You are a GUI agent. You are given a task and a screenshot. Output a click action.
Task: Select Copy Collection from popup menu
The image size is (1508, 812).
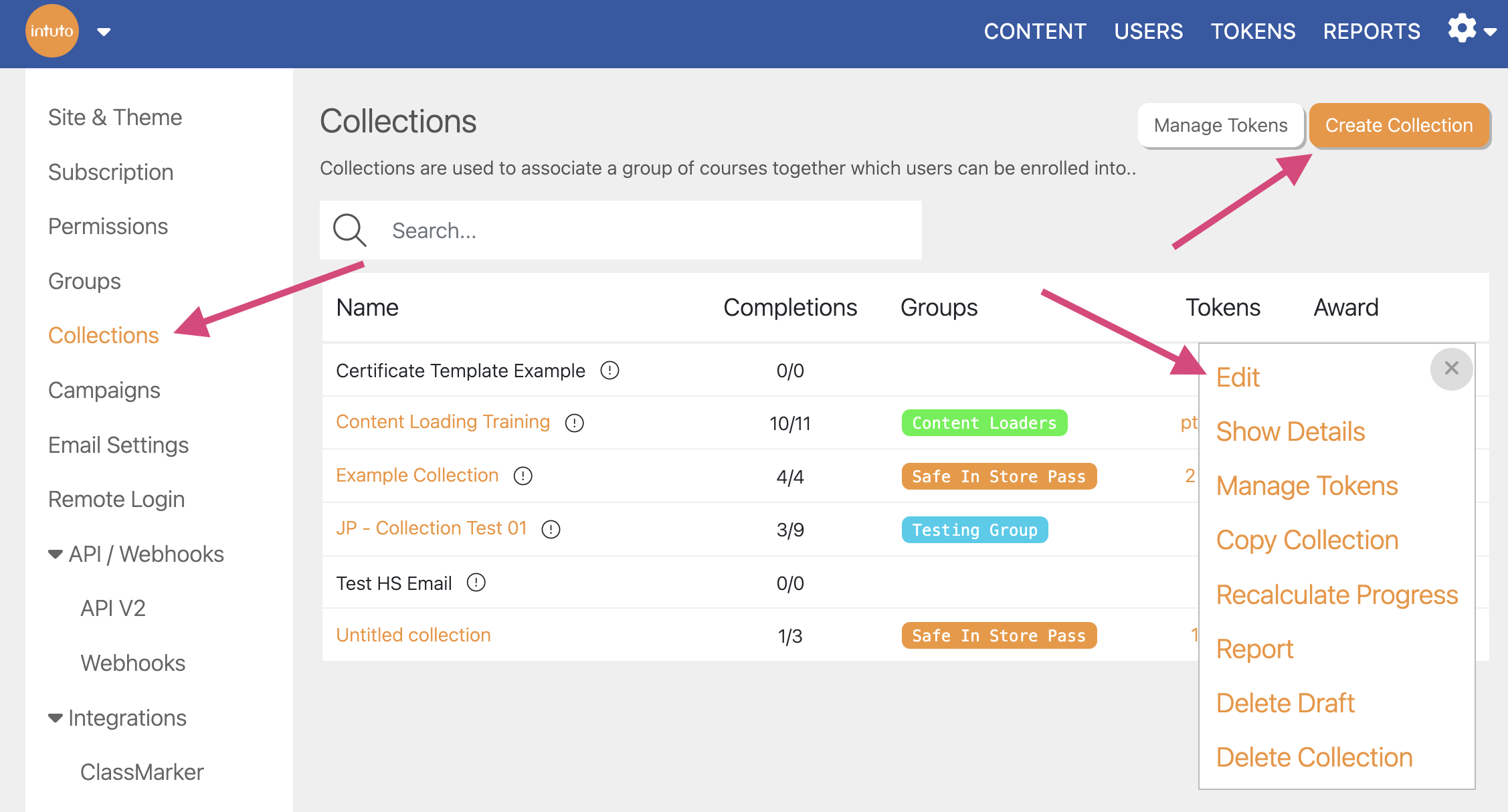click(1307, 540)
